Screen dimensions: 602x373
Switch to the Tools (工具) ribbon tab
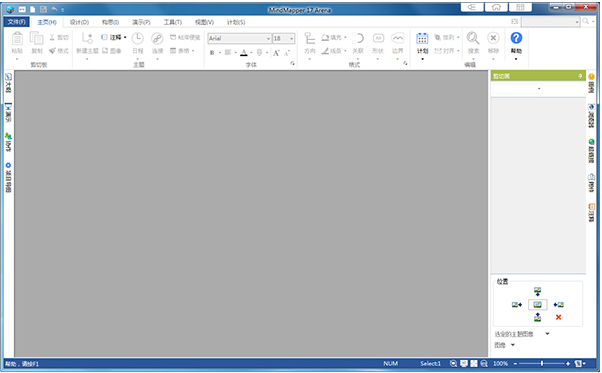(x=173, y=22)
